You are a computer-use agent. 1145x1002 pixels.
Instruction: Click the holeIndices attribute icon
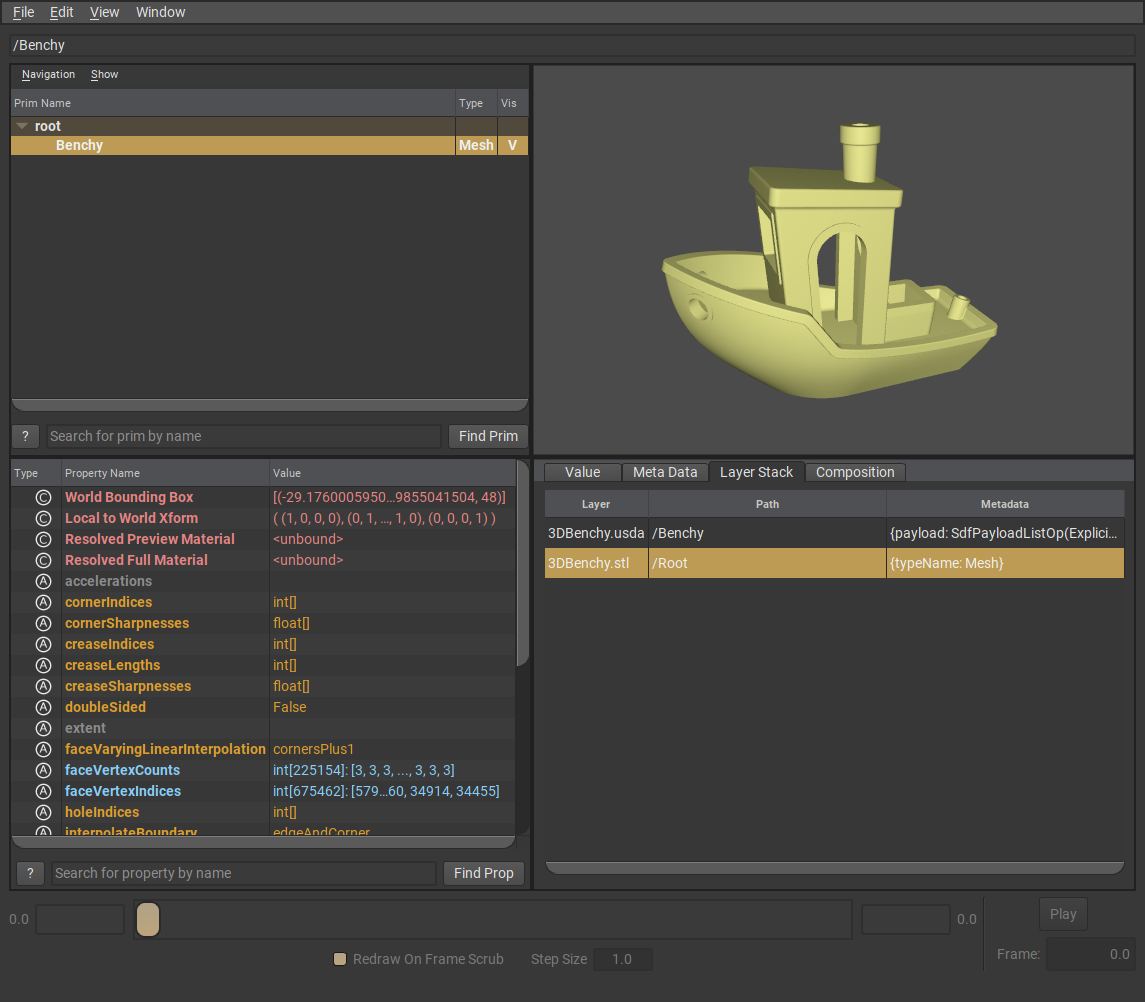pyautogui.click(x=44, y=812)
